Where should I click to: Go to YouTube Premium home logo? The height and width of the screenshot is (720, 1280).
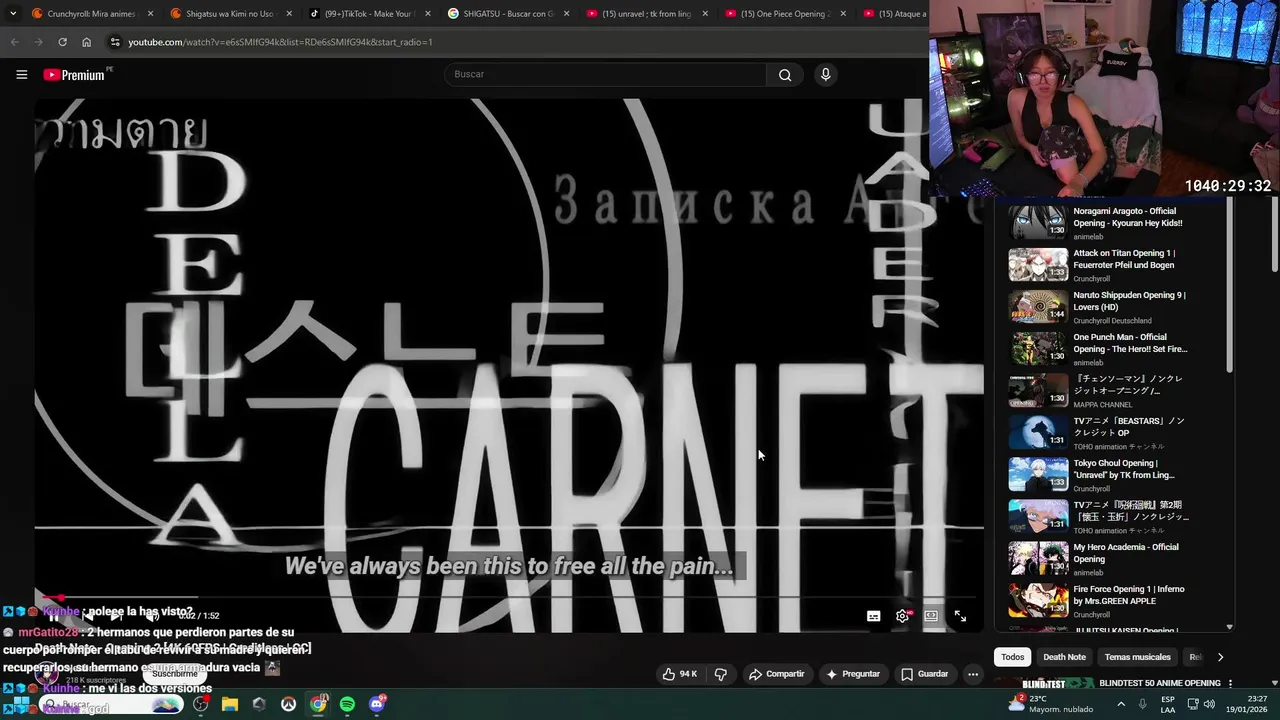point(75,75)
